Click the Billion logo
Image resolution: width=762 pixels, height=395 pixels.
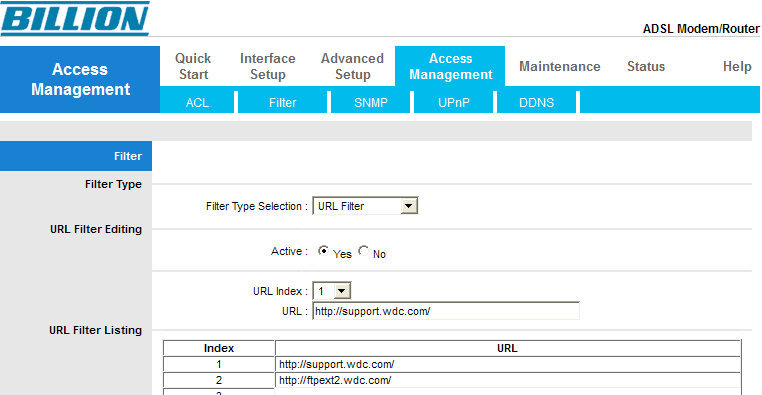tap(75, 18)
